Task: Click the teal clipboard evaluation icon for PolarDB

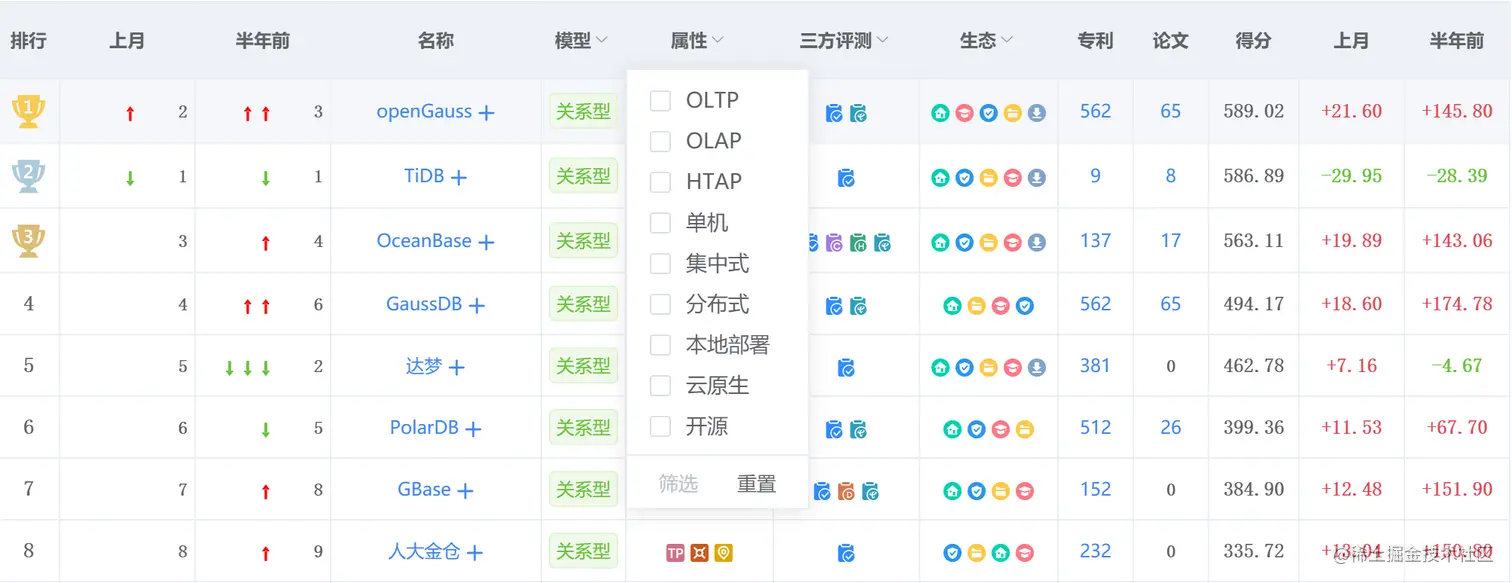Action: click(858, 429)
